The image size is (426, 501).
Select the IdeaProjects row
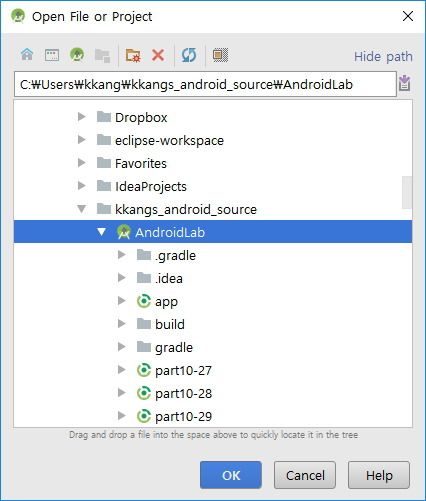click(213, 186)
